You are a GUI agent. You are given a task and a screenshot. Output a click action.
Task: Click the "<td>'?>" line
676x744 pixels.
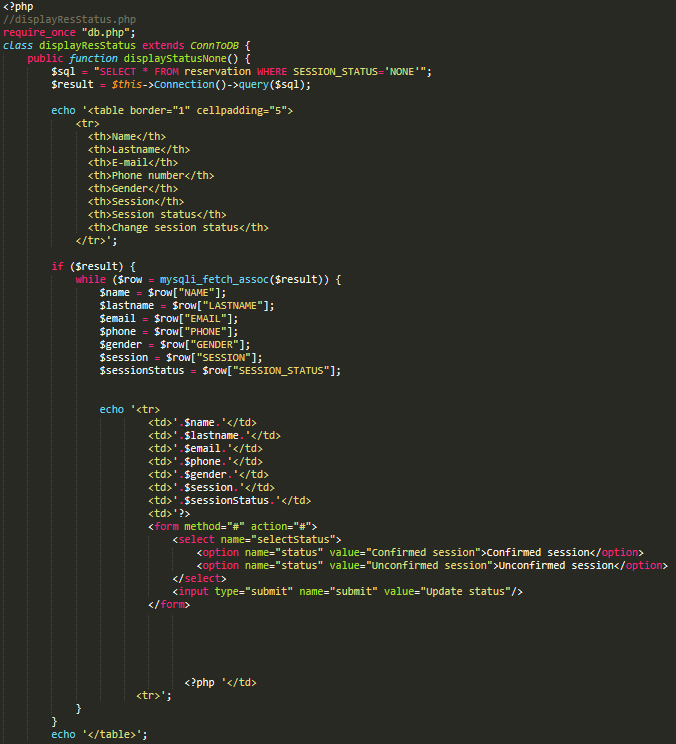169,514
